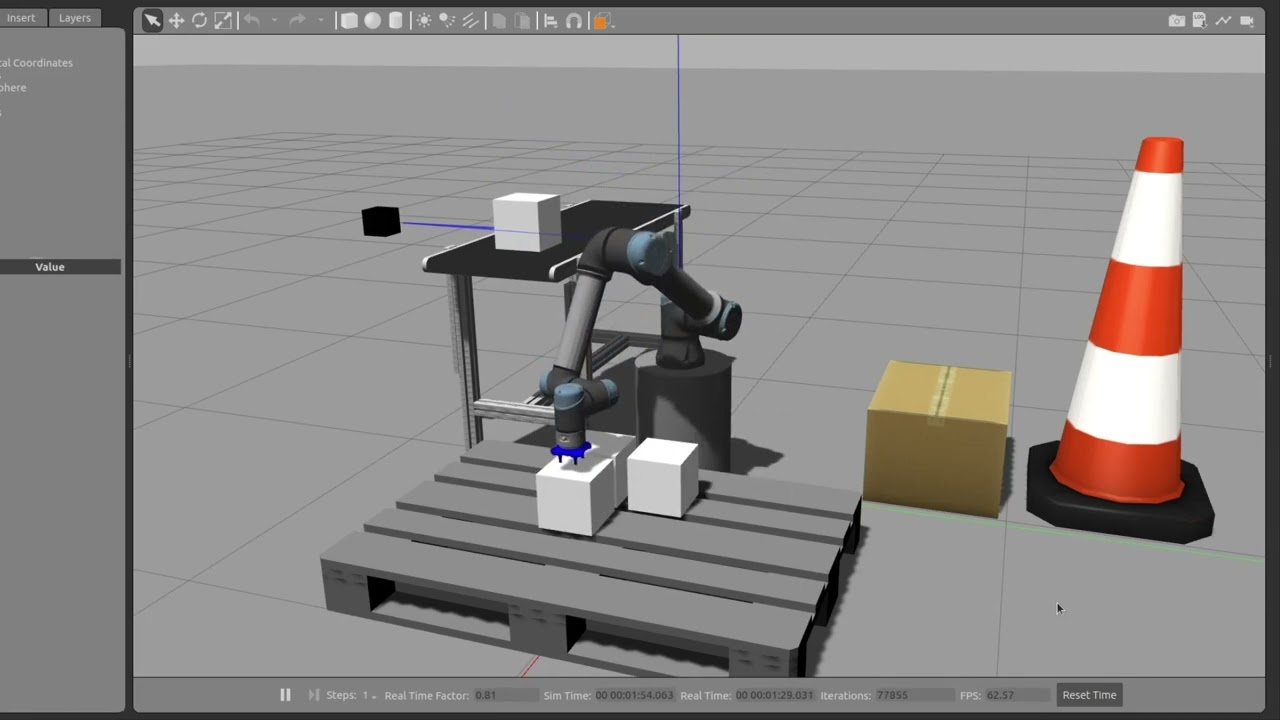Click the Reset Time button
The image size is (1280, 720).
pos(1089,695)
